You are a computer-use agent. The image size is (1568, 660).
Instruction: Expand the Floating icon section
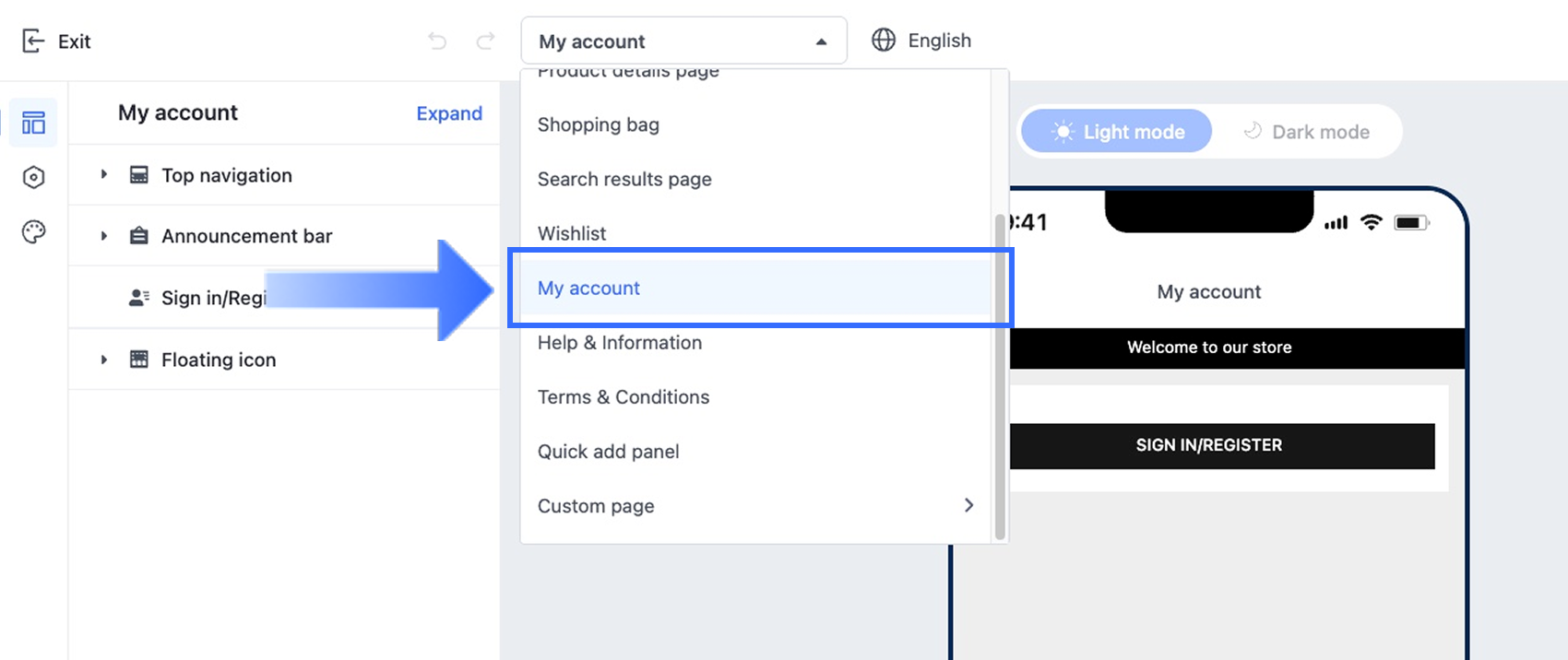coord(104,359)
